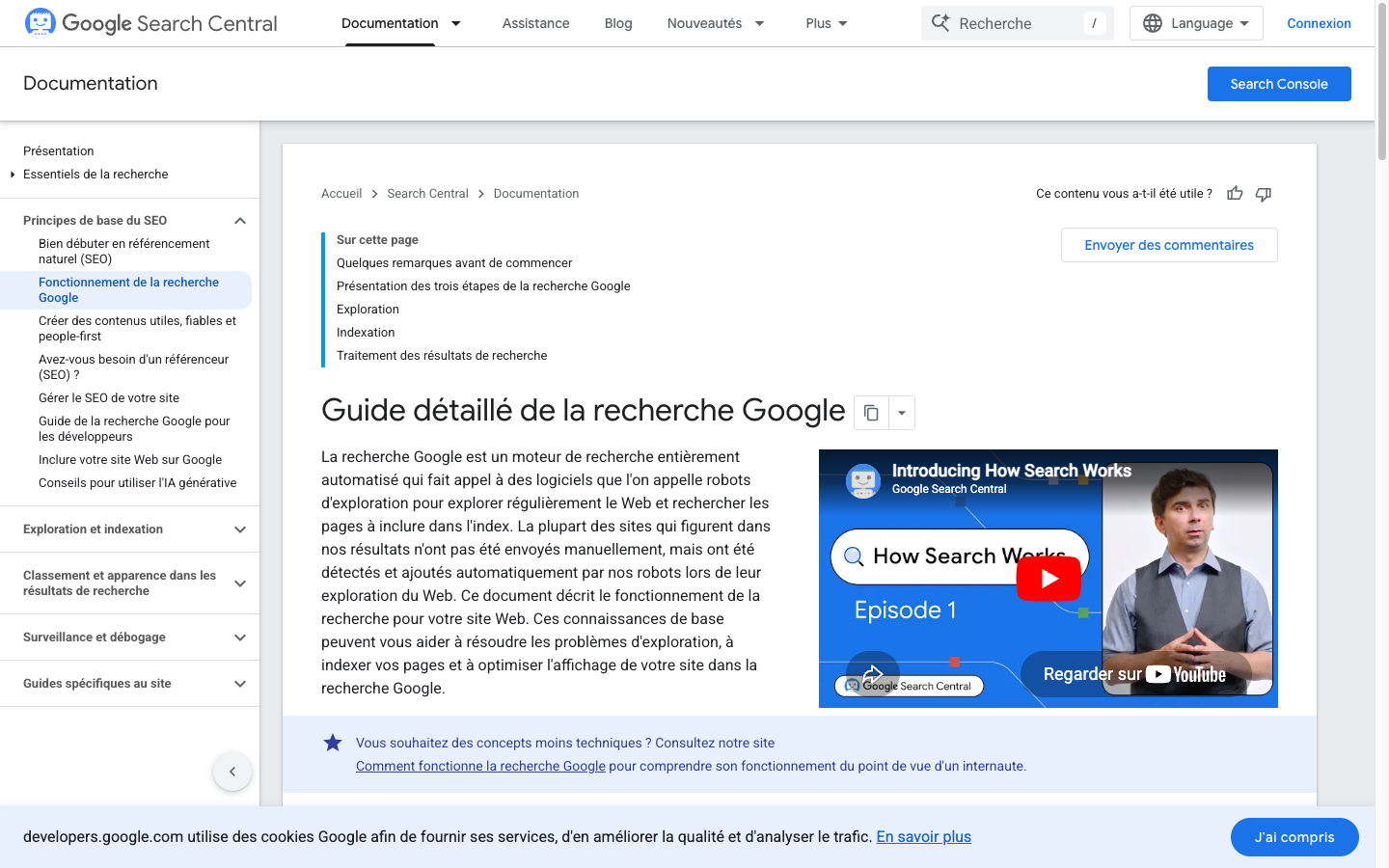Screen dimensions: 1389x868
Task: Open the dropdown arrow next to copy icon
Action: click(x=902, y=413)
